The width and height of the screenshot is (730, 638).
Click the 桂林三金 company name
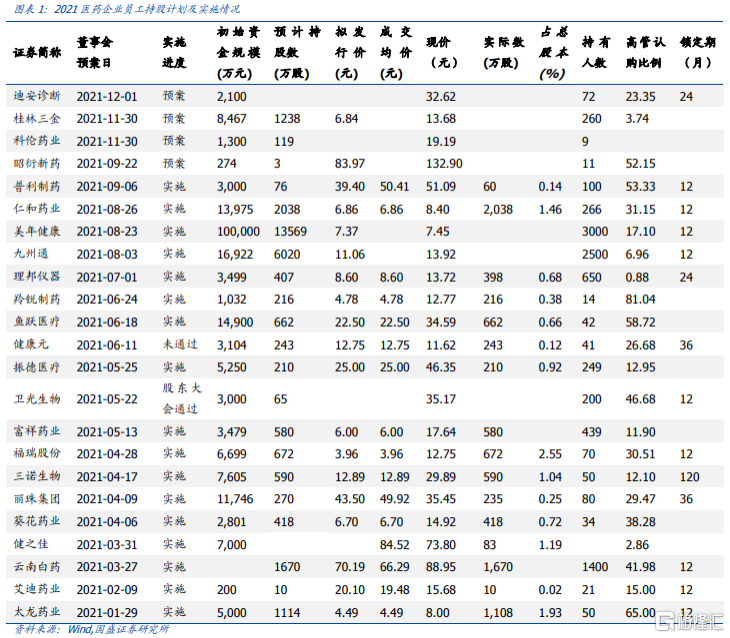pyautogui.click(x=37, y=119)
